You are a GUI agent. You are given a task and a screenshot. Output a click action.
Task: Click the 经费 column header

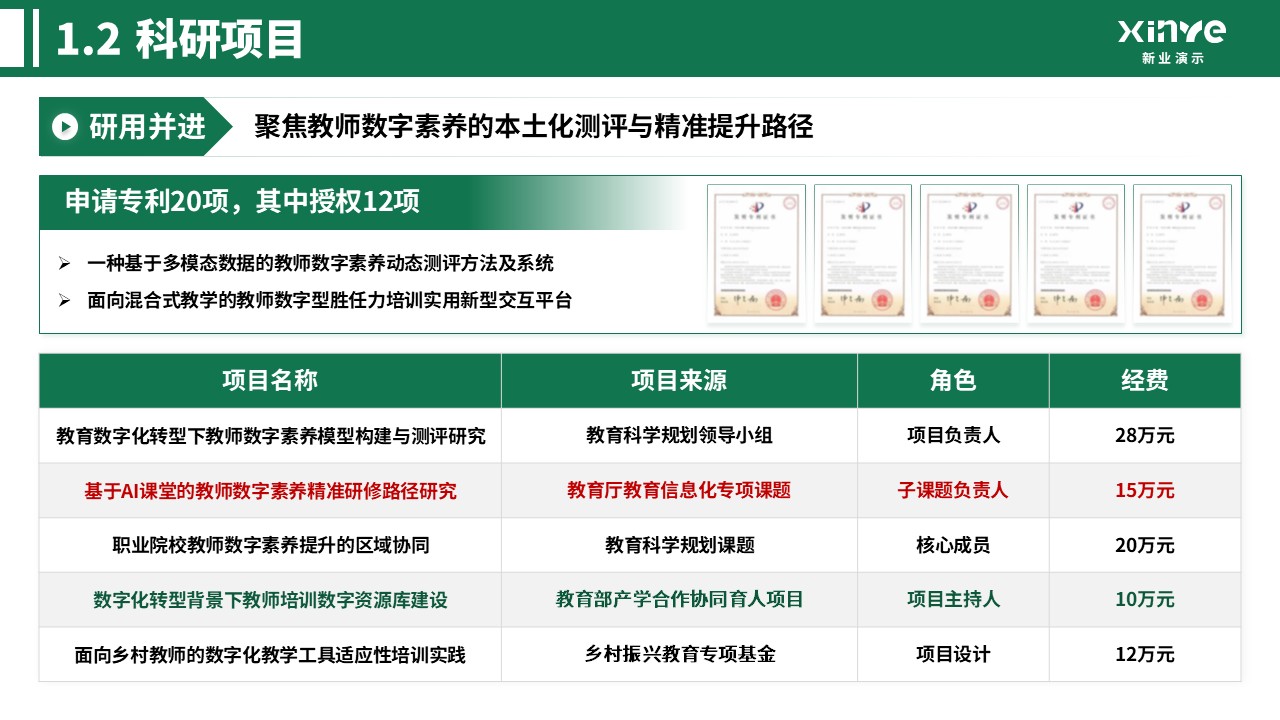tap(1145, 380)
